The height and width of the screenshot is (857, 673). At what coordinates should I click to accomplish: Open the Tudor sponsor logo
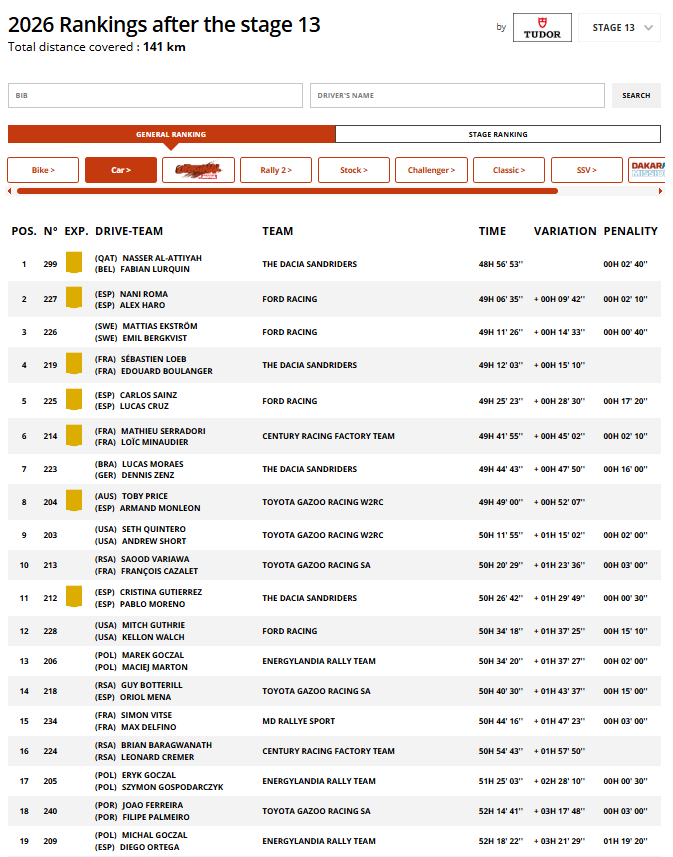click(542, 28)
